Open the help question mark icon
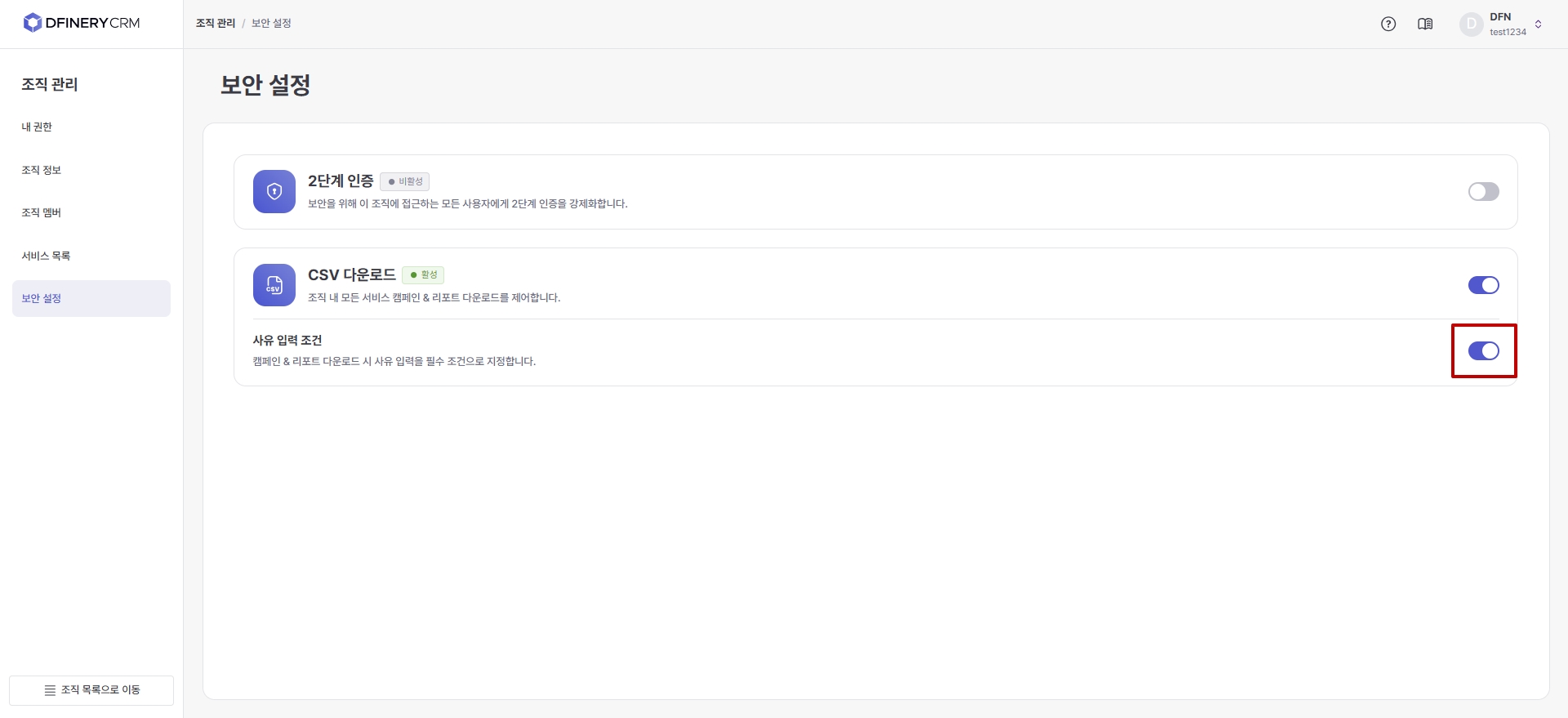This screenshot has height=718, width=1568. pos(1388,24)
